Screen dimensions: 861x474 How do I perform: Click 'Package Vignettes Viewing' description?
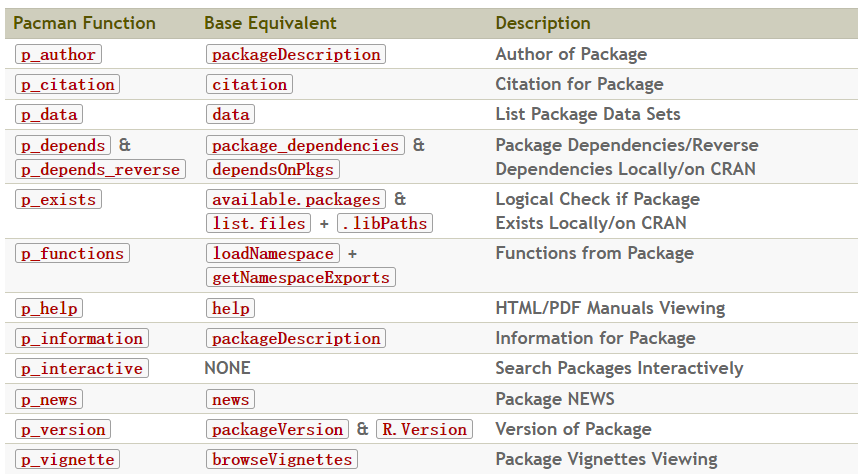[607, 459]
